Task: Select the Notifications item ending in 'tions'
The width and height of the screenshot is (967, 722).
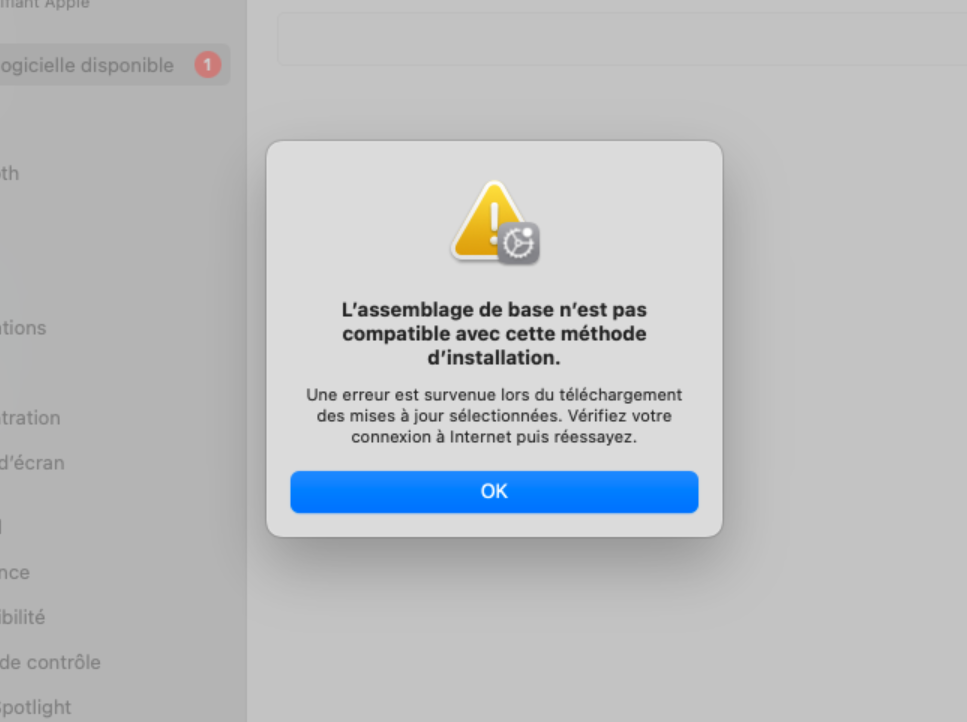Action: (23, 327)
